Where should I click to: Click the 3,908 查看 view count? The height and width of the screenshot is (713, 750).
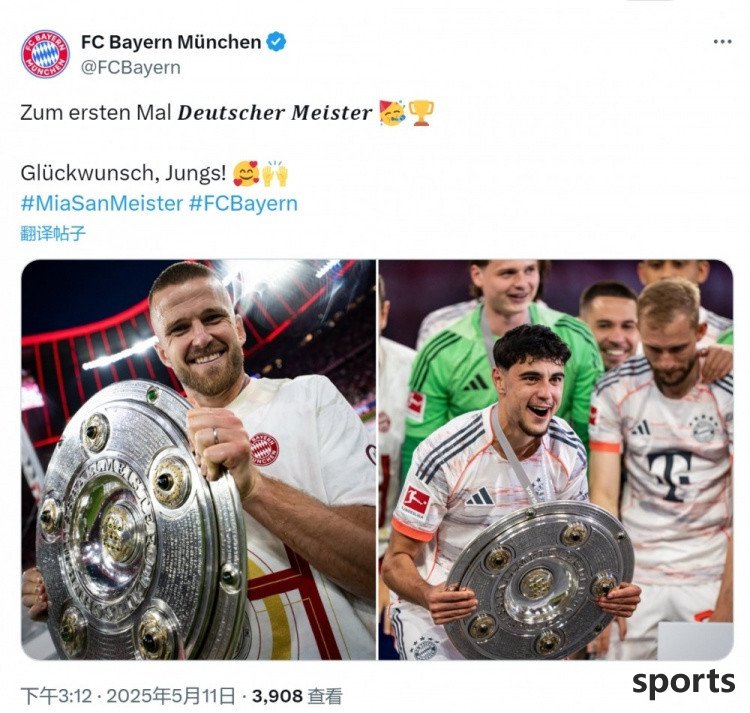point(297,696)
